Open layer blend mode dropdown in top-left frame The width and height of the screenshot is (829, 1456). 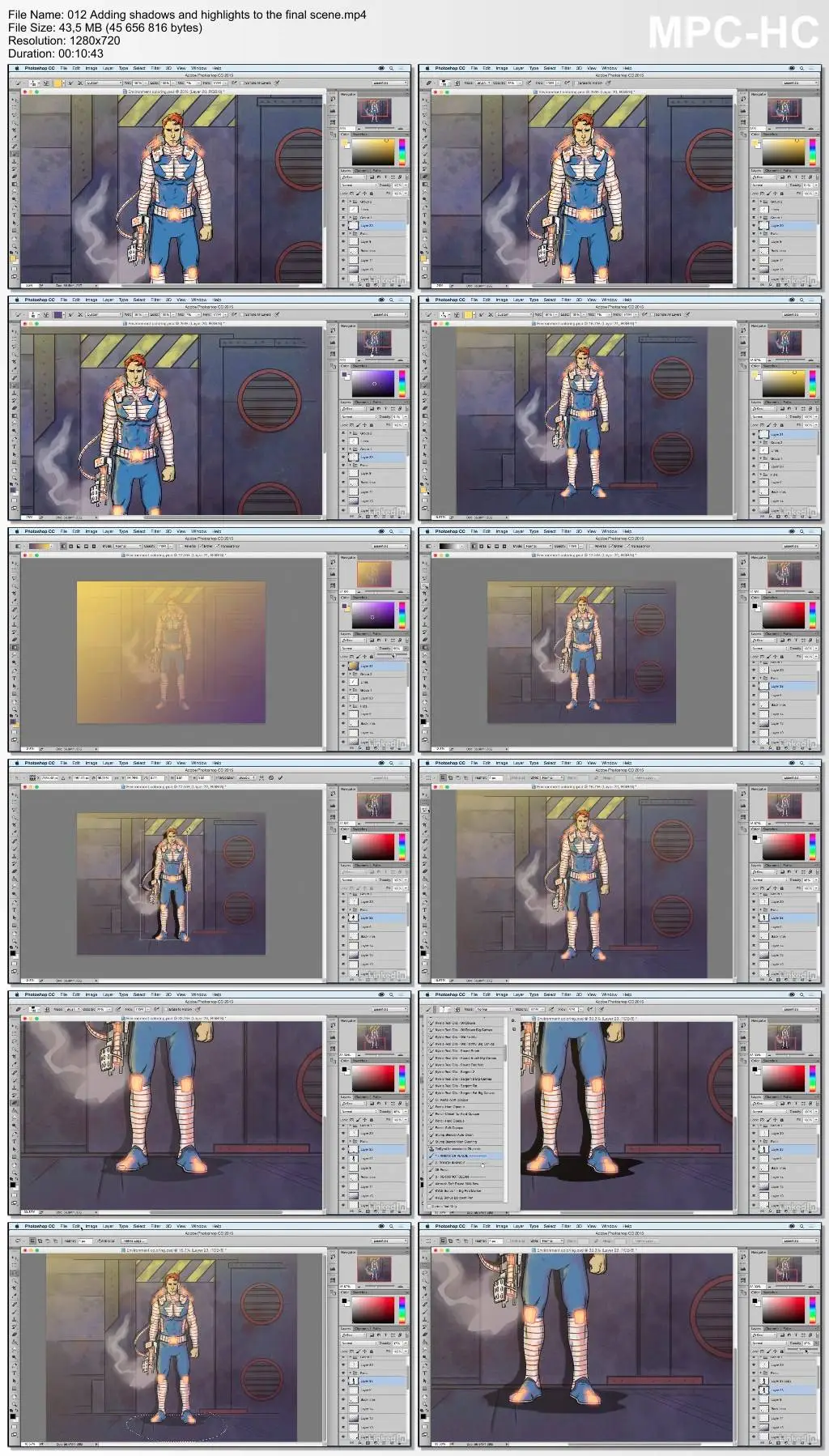(359, 185)
